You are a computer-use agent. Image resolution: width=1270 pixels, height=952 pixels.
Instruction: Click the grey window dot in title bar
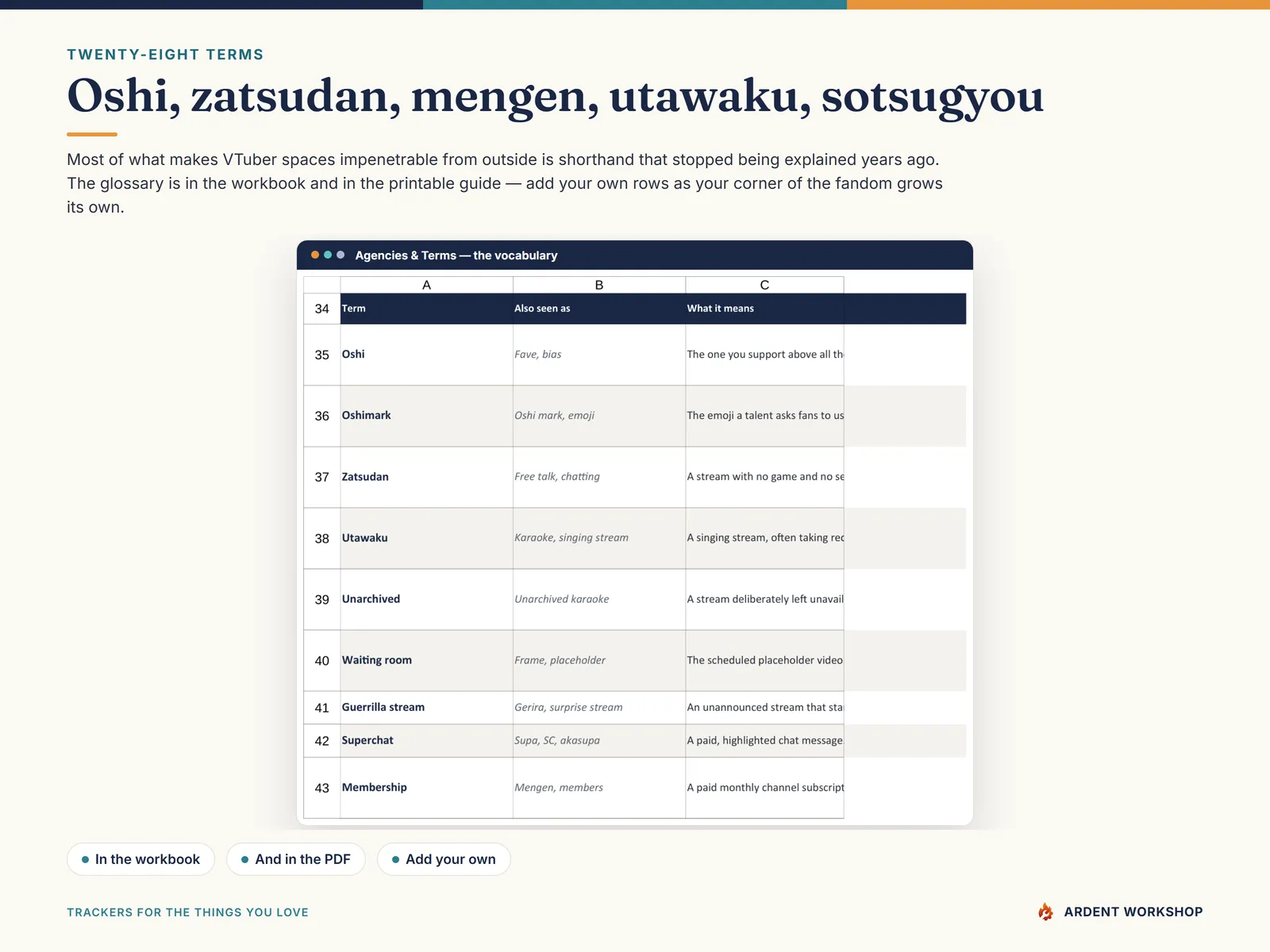tap(341, 255)
